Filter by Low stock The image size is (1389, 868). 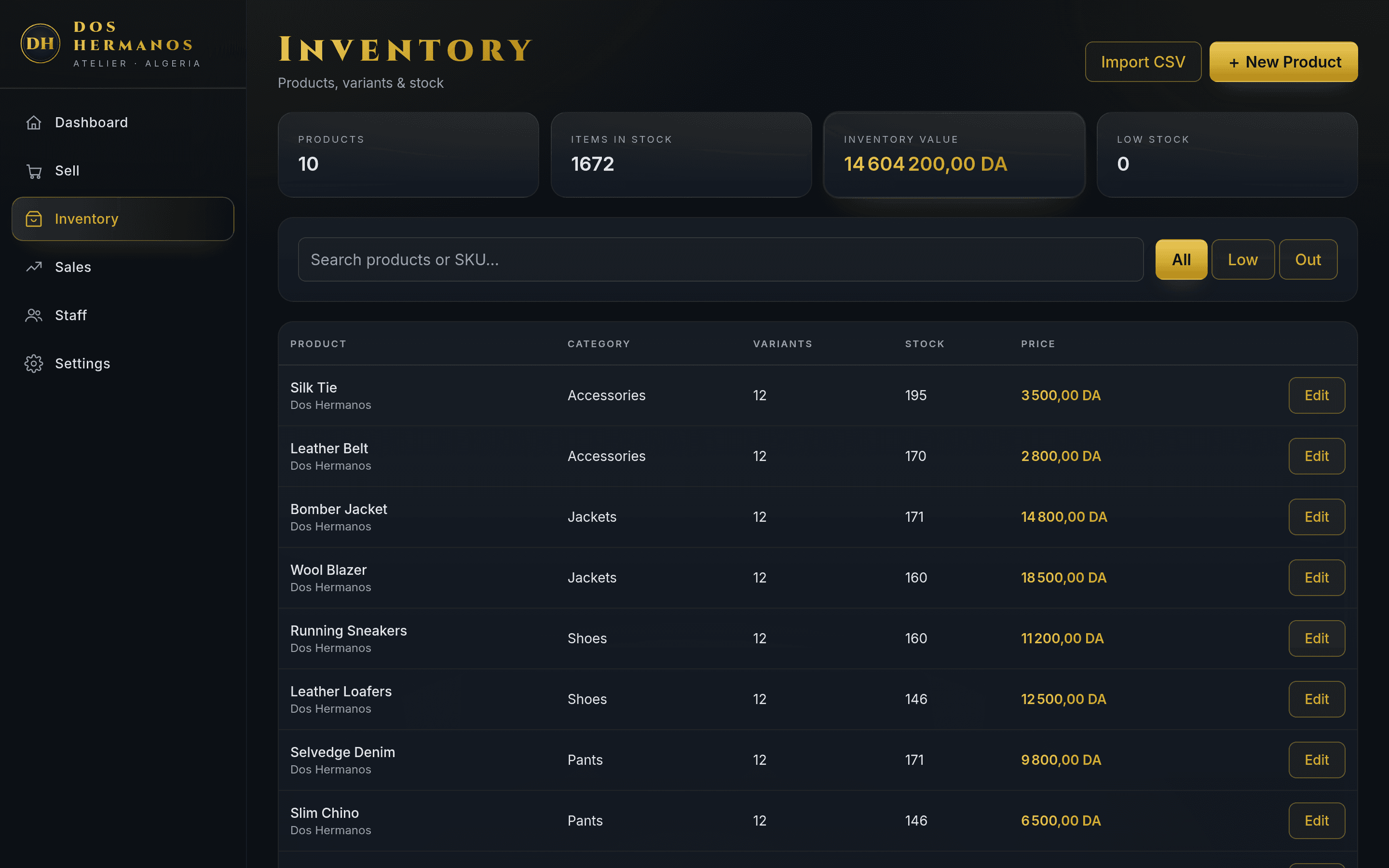(1243, 259)
